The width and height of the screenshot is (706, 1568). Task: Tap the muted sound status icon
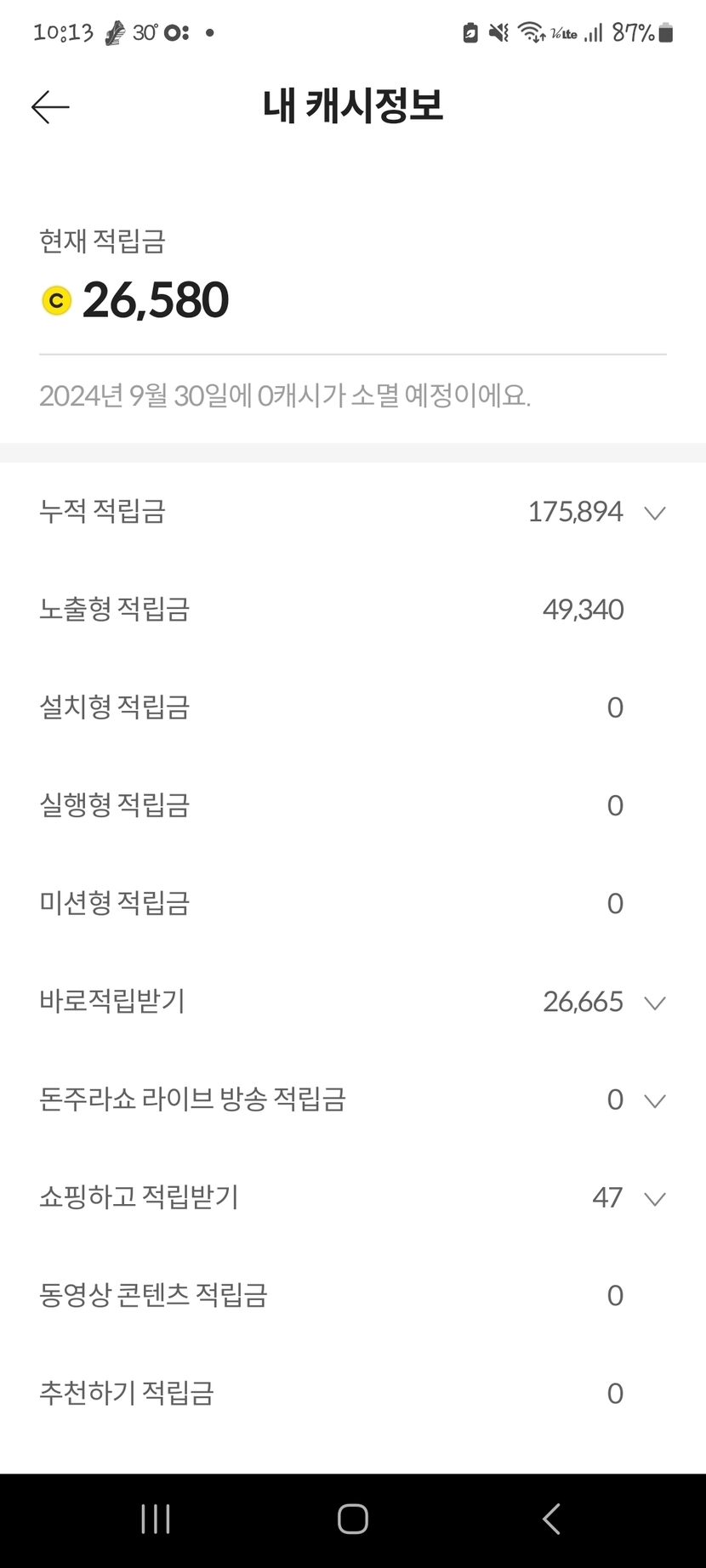498,33
